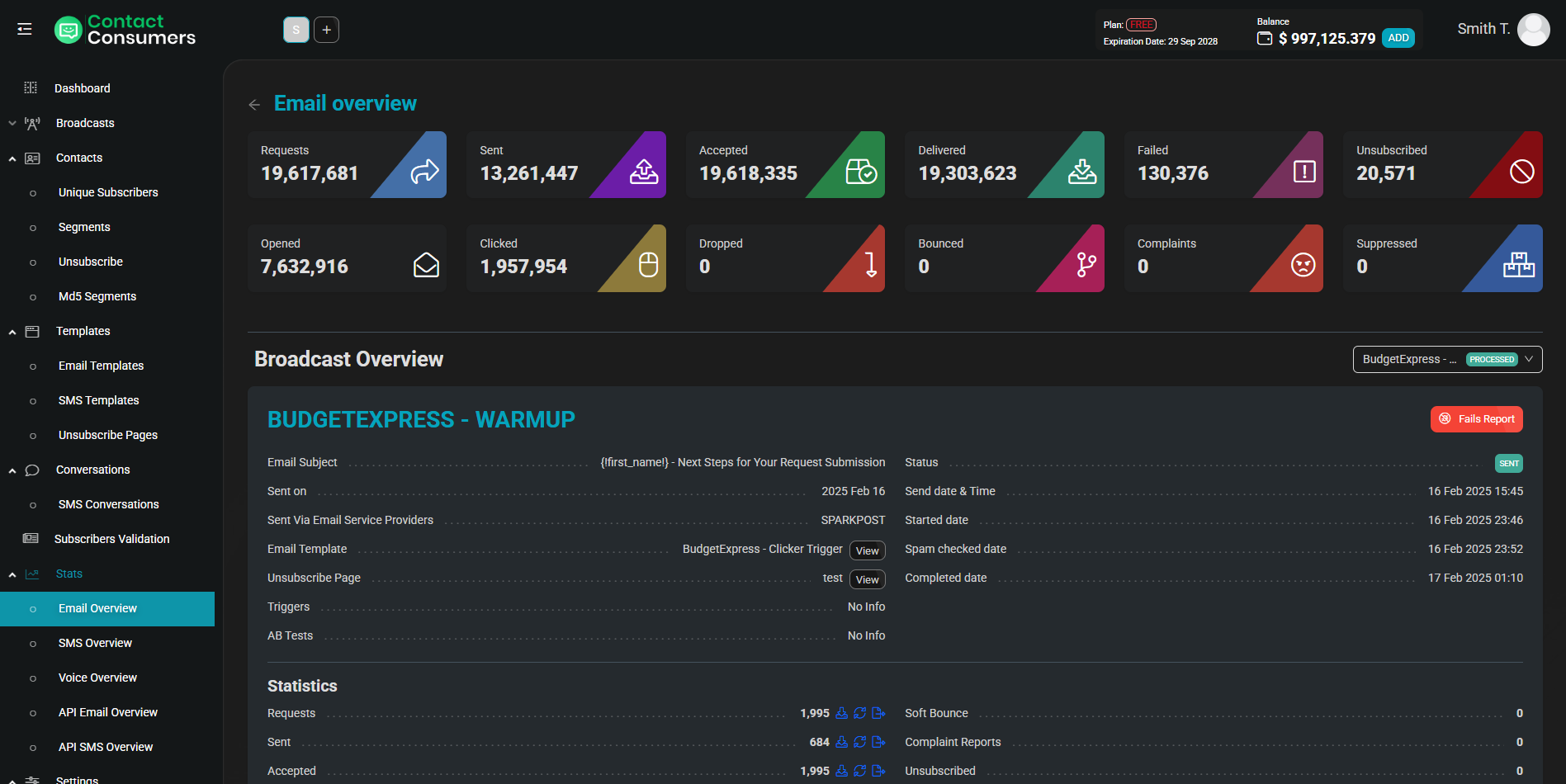Open the Unsubscribe contacts page
This screenshot has height=784, width=1566.
tap(91, 262)
